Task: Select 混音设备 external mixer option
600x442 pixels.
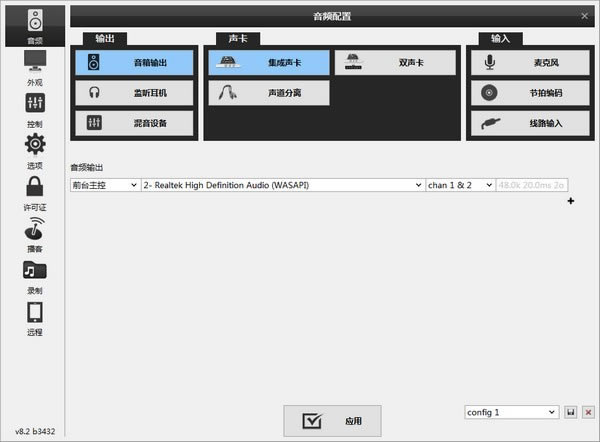Action: coord(135,123)
